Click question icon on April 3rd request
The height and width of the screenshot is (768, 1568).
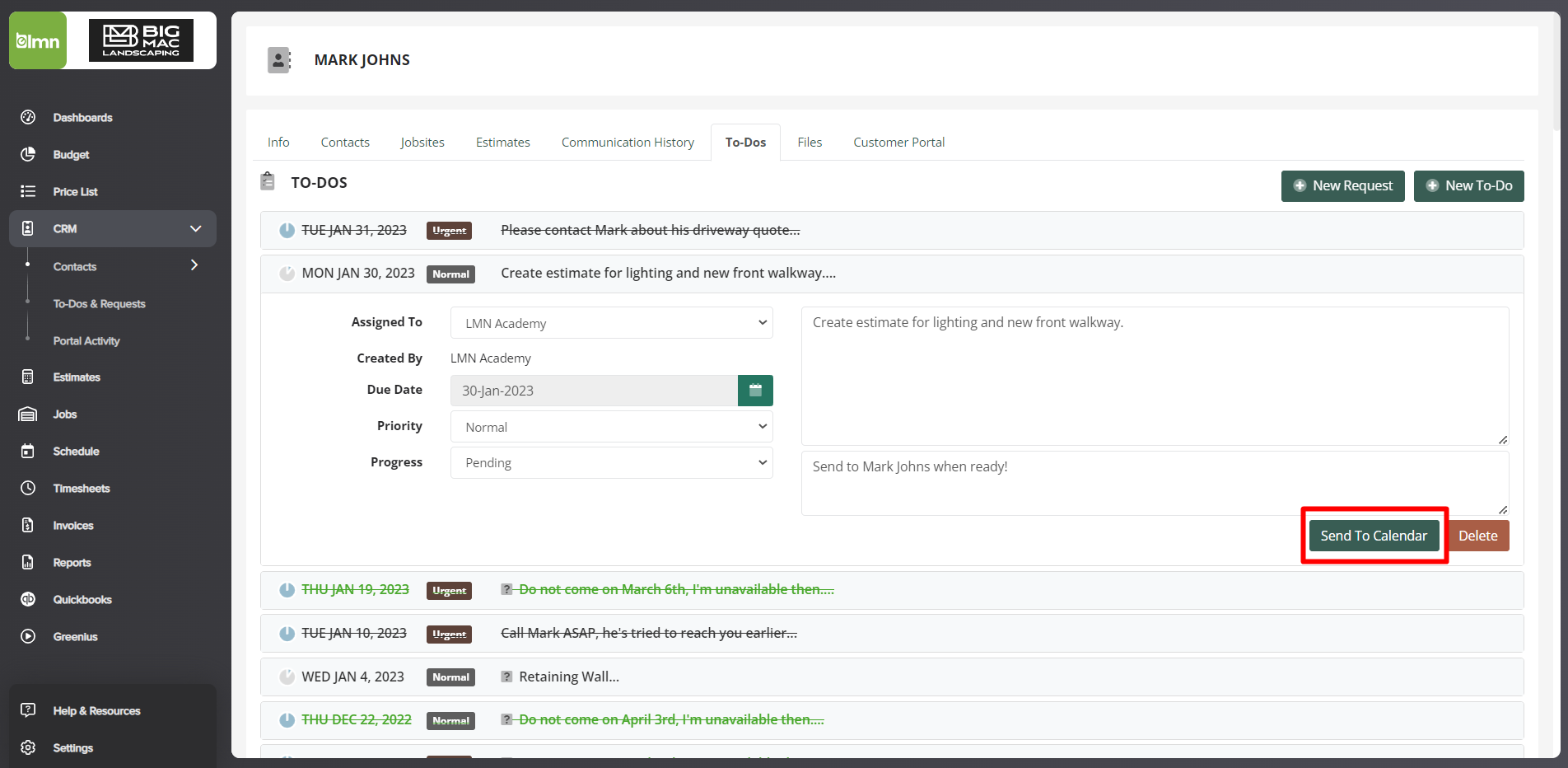[507, 719]
